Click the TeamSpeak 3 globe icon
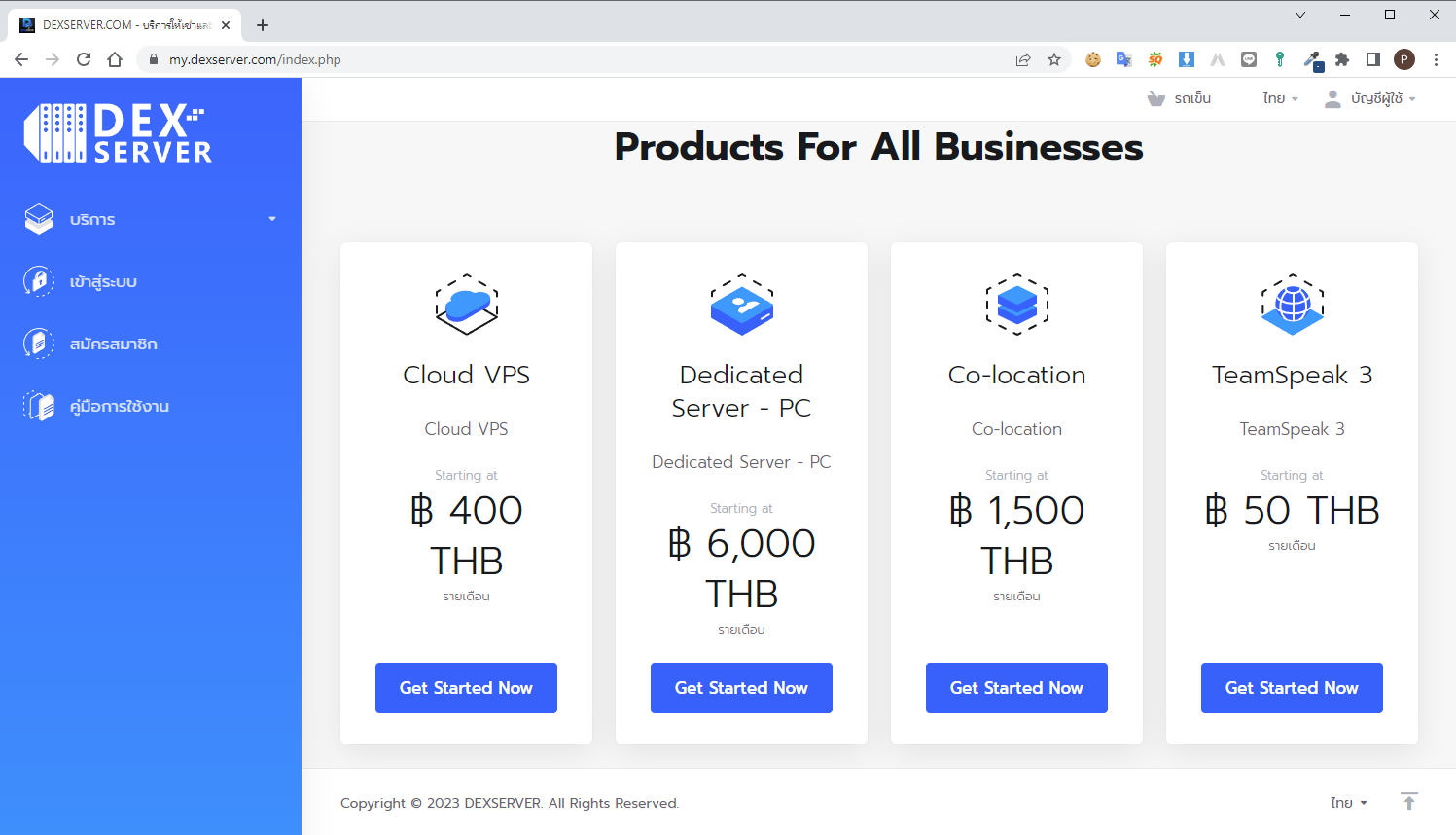 1292,305
